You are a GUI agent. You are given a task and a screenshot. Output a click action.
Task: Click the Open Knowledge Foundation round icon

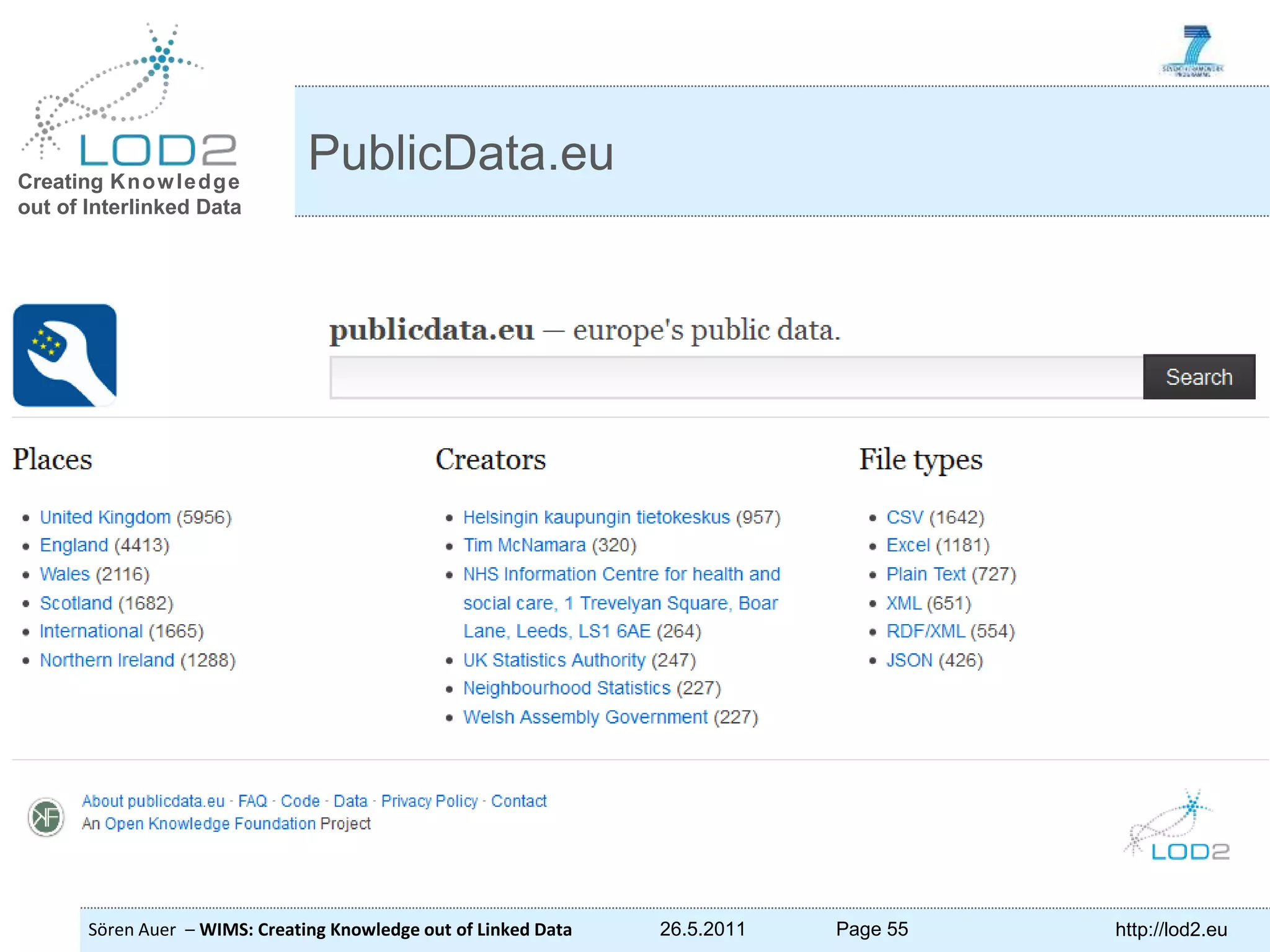[x=46, y=817]
